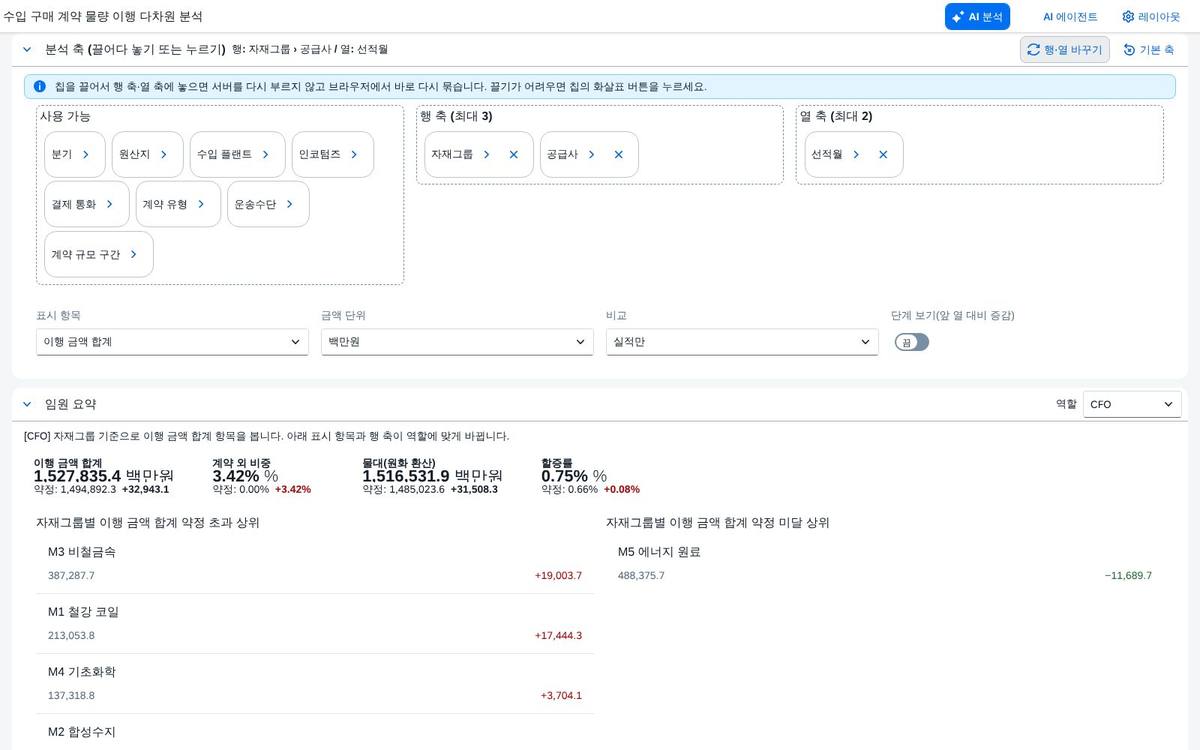The image size is (1200, 750).
Task: Select the 결제 통화 chip label
Action: [74, 204]
